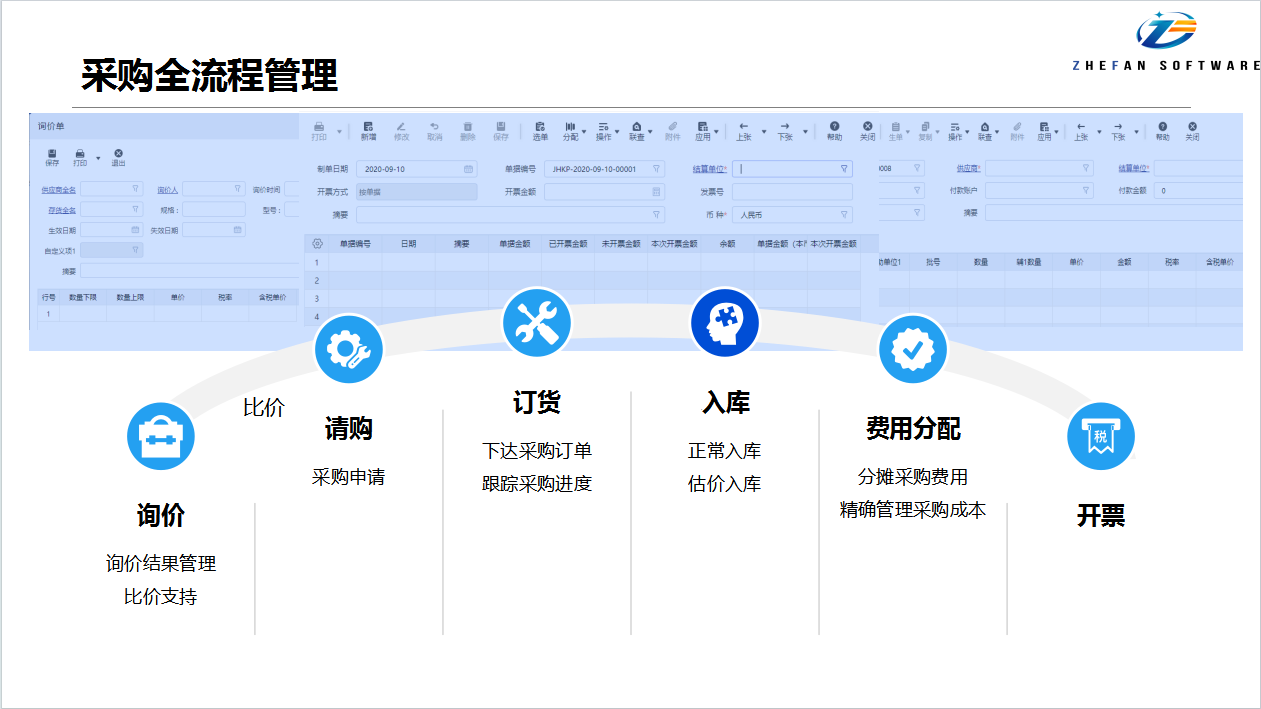Click the 复制 (Copy) toolbar icon

tap(925, 130)
